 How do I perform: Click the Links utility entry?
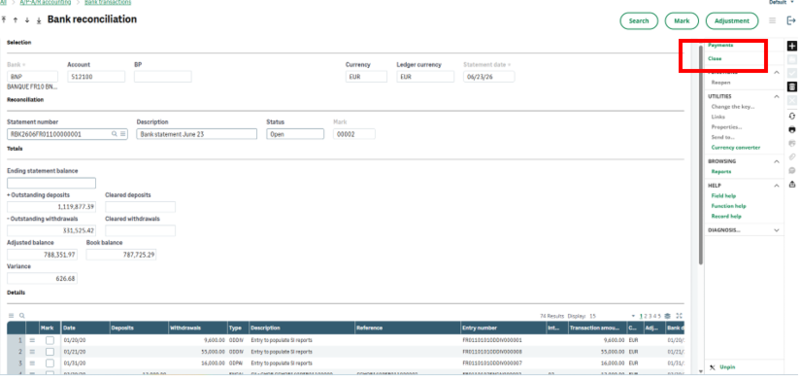718,117
